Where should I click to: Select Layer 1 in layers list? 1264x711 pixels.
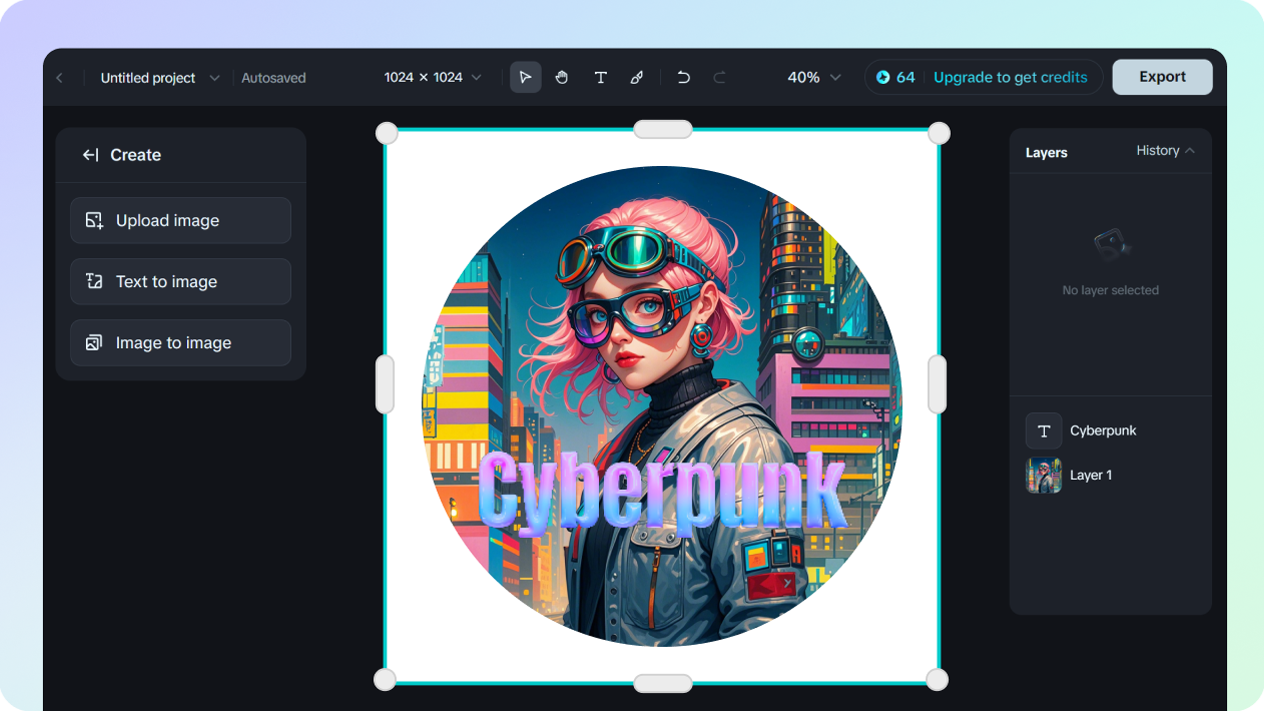click(1110, 476)
